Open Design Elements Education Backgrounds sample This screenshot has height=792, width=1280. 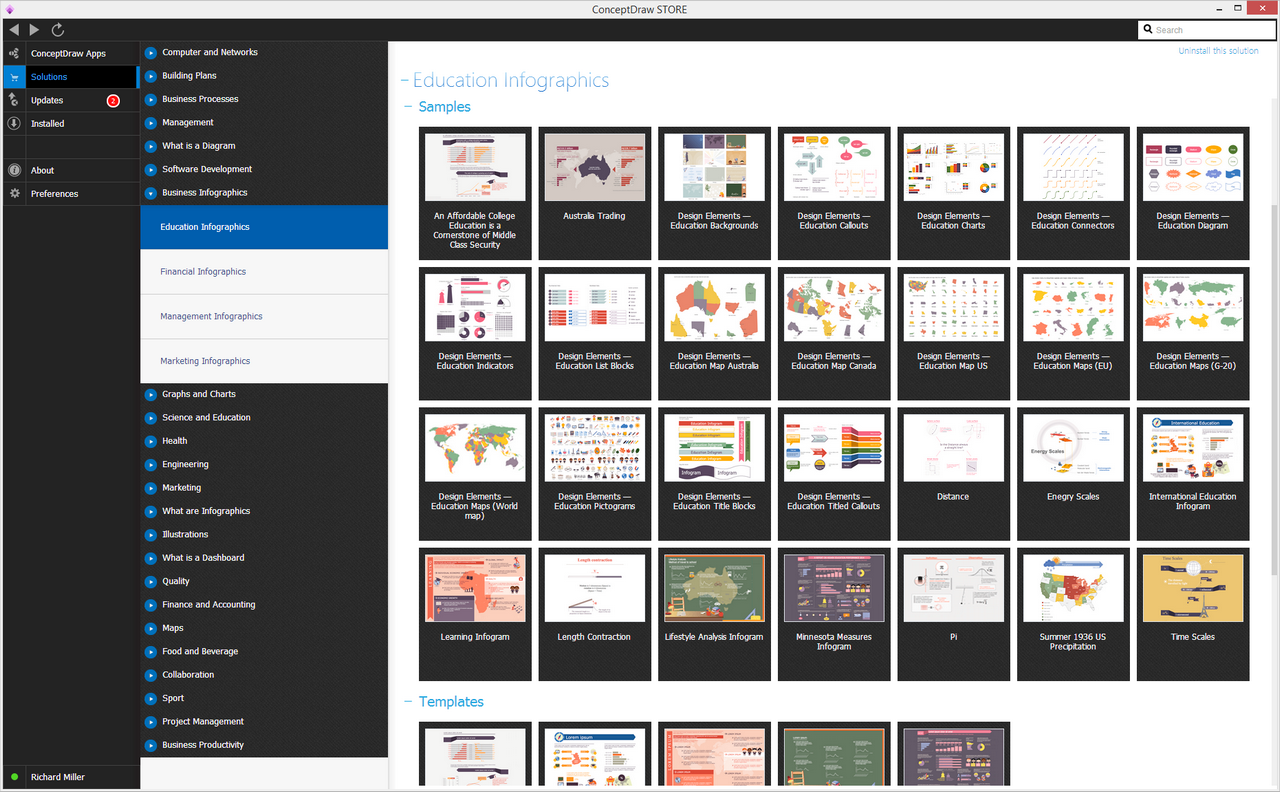coord(714,194)
